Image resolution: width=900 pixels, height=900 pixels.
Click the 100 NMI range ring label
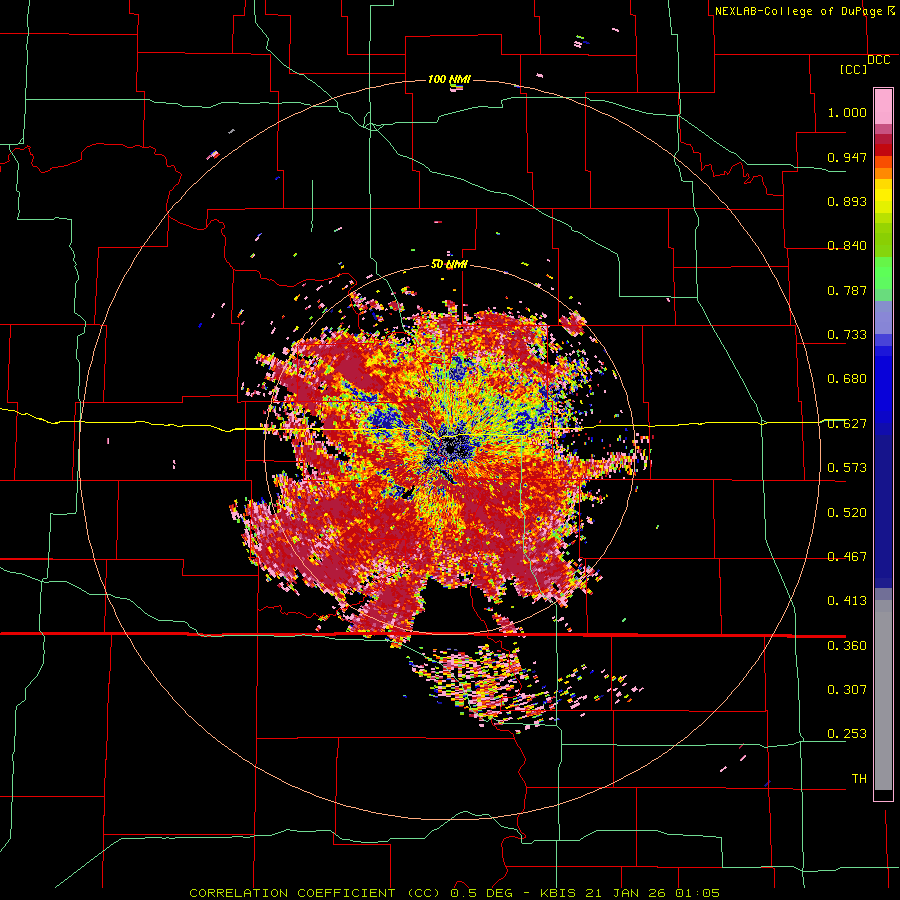(x=449, y=79)
